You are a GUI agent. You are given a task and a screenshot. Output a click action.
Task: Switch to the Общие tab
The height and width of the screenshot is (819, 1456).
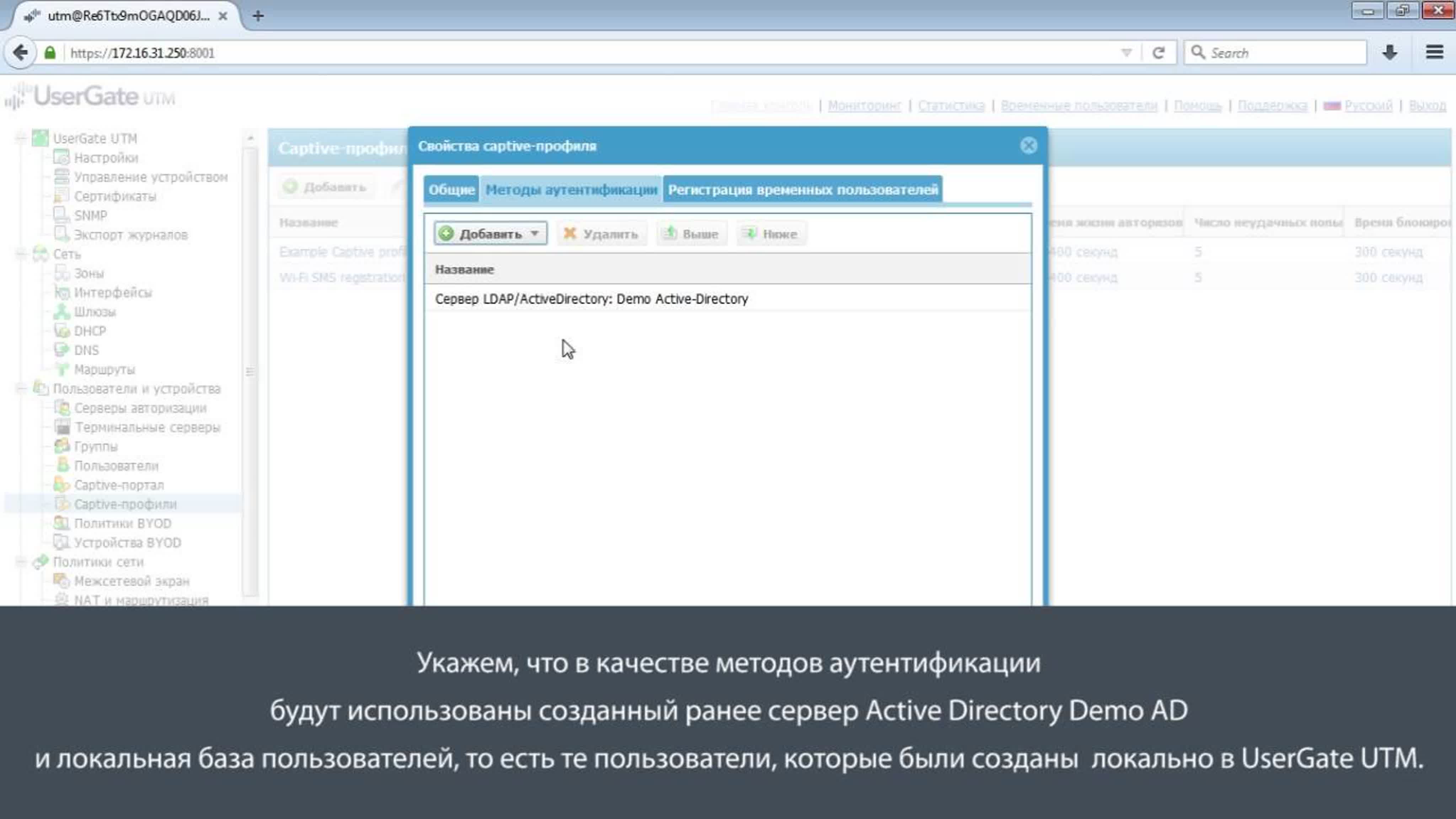451,189
